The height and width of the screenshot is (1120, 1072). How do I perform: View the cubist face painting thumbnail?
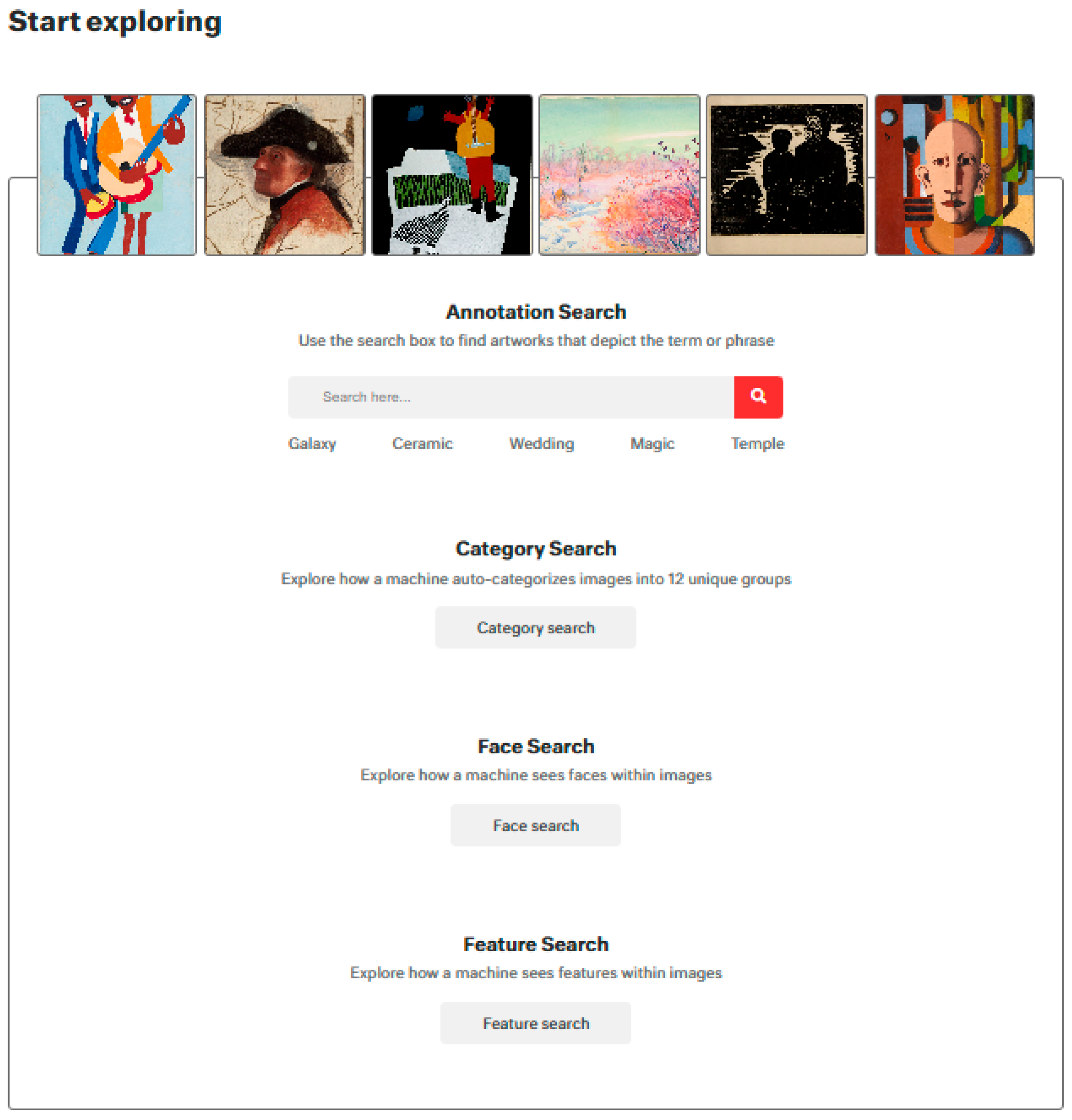pos(955,175)
